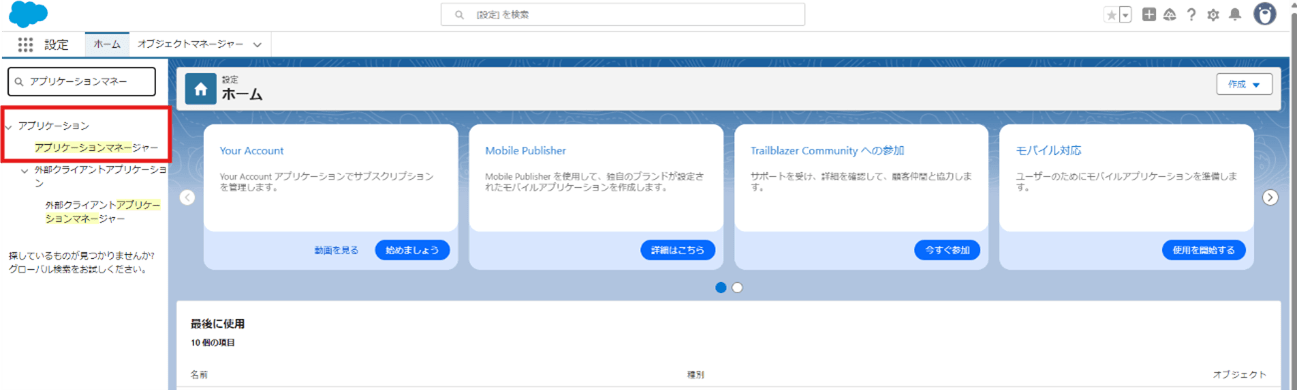Click the 最後に使用 section heading
The width and height of the screenshot is (1297, 390).
pos(218,324)
